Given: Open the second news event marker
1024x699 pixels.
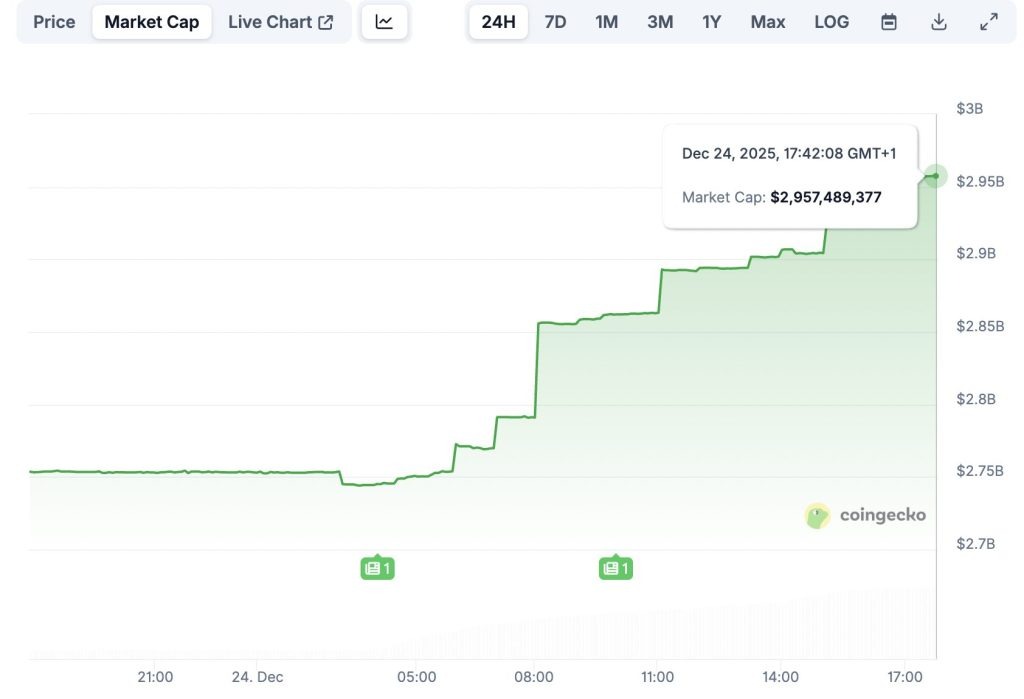Looking at the screenshot, I should (x=616, y=567).
